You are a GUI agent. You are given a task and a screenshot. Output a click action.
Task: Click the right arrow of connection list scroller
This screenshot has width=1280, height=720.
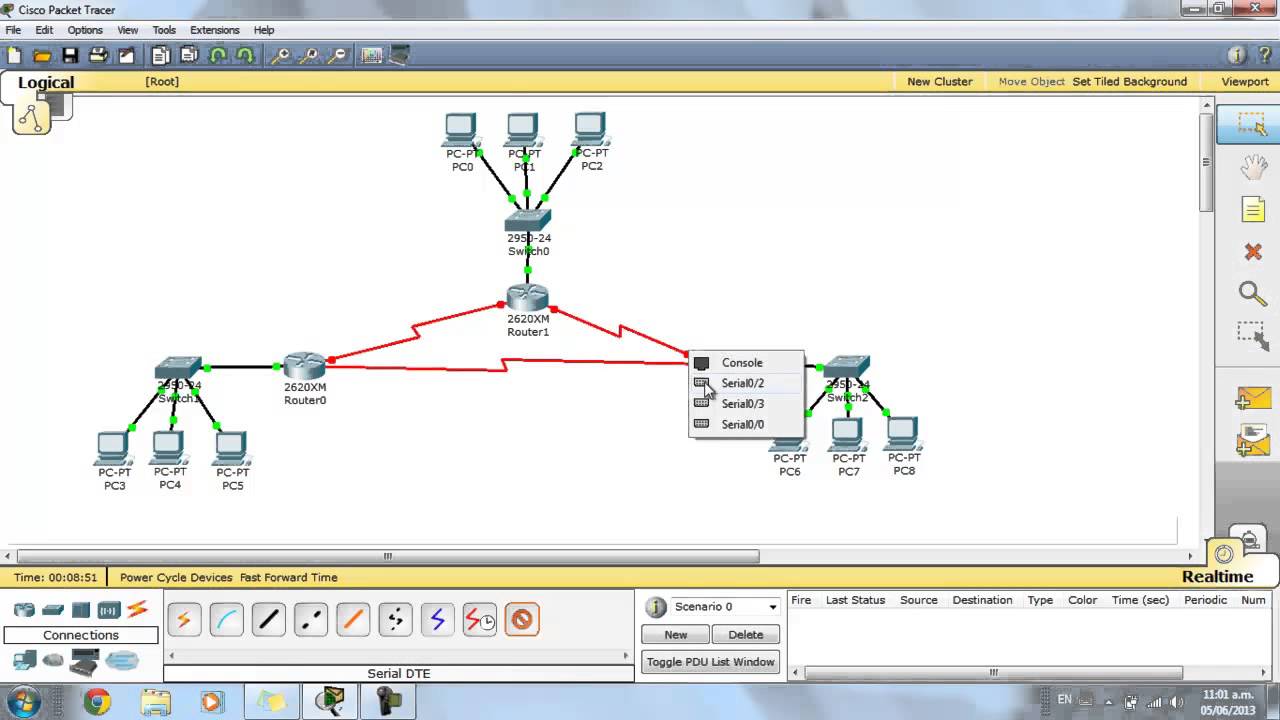pos(626,656)
